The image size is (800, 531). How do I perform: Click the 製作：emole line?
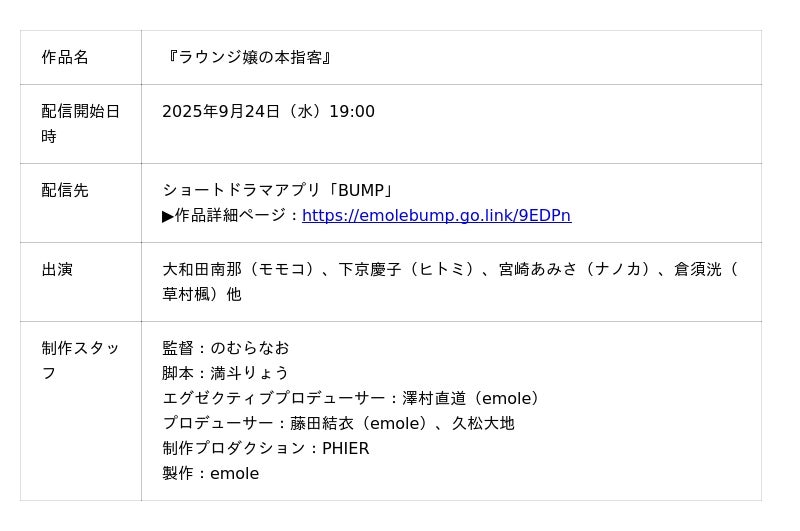click(211, 474)
